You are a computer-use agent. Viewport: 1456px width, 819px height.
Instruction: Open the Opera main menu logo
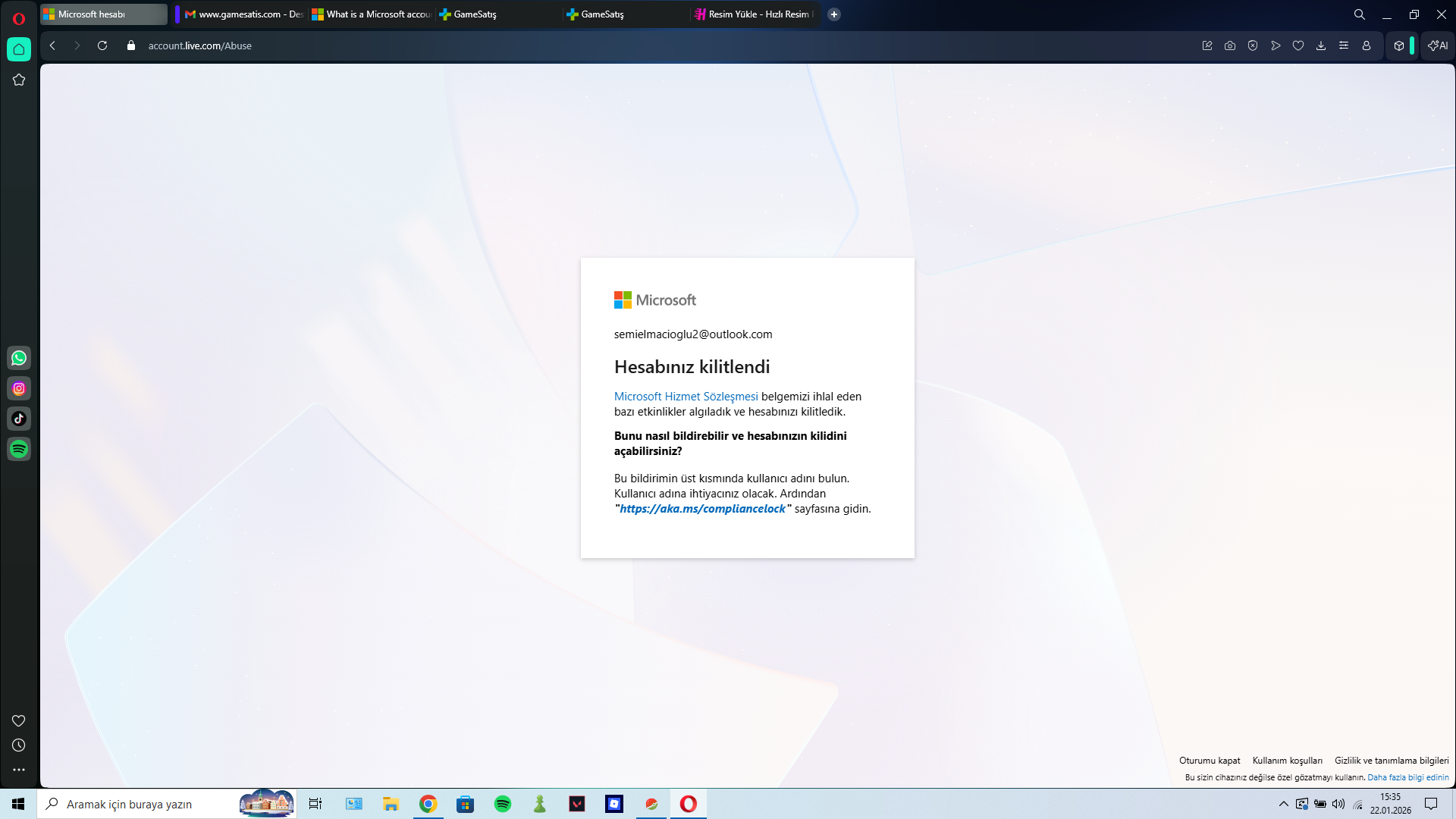click(19, 18)
